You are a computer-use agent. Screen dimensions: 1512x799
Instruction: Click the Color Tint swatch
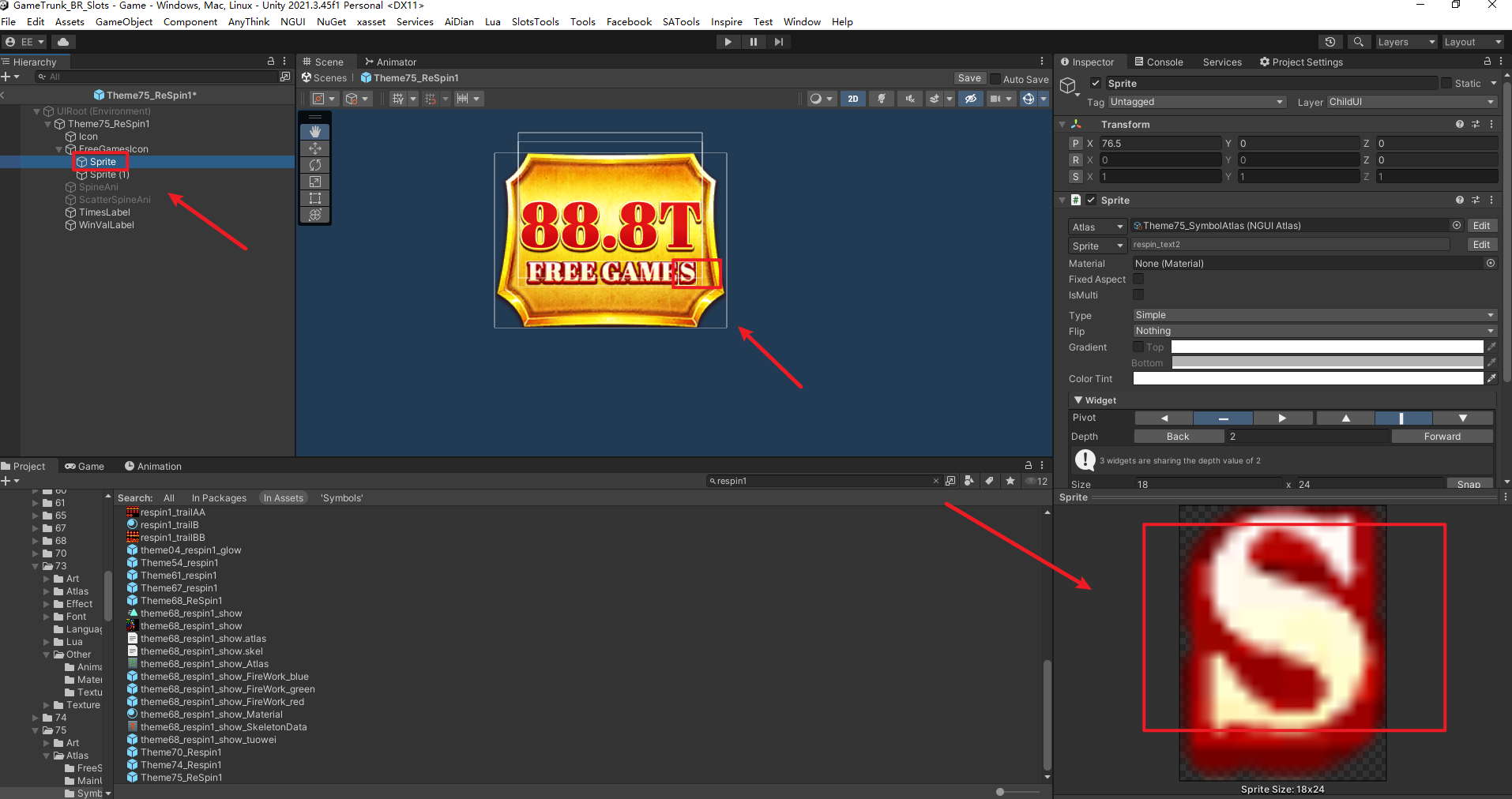pyautogui.click(x=1307, y=379)
